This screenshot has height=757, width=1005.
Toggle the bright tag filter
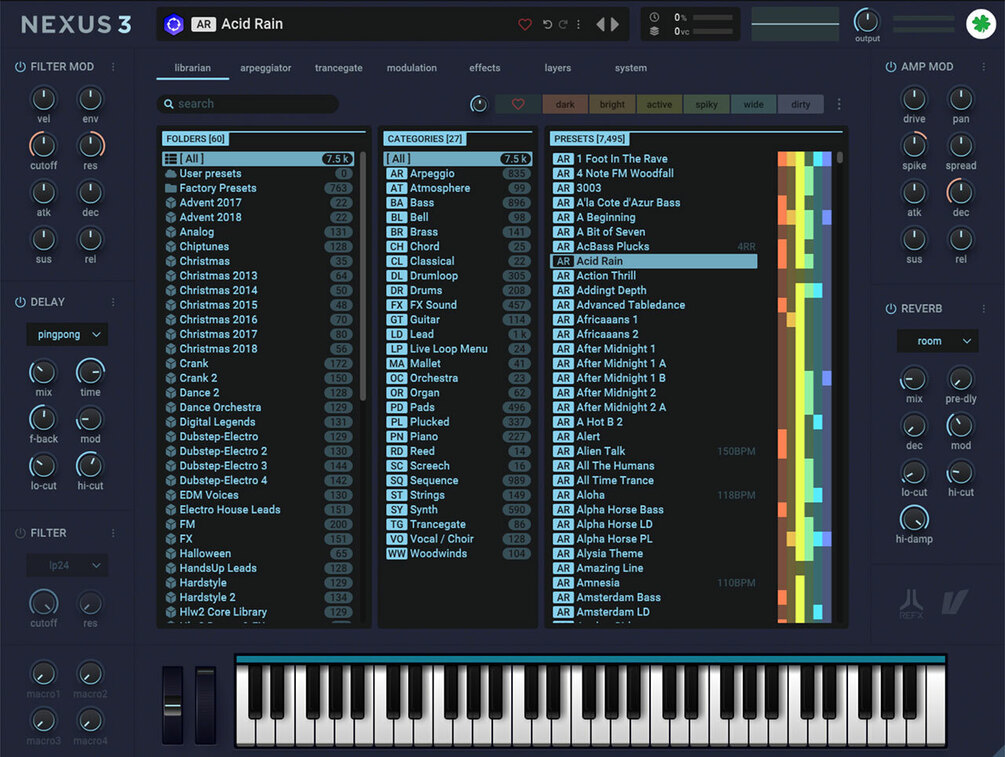(612, 104)
